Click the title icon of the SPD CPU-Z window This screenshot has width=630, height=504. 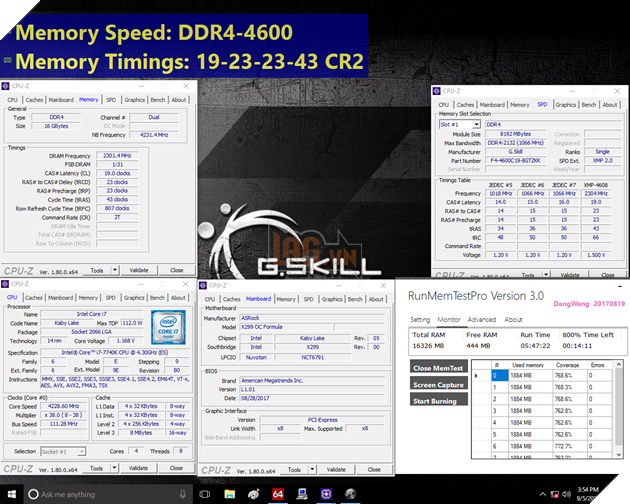tap(437, 91)
